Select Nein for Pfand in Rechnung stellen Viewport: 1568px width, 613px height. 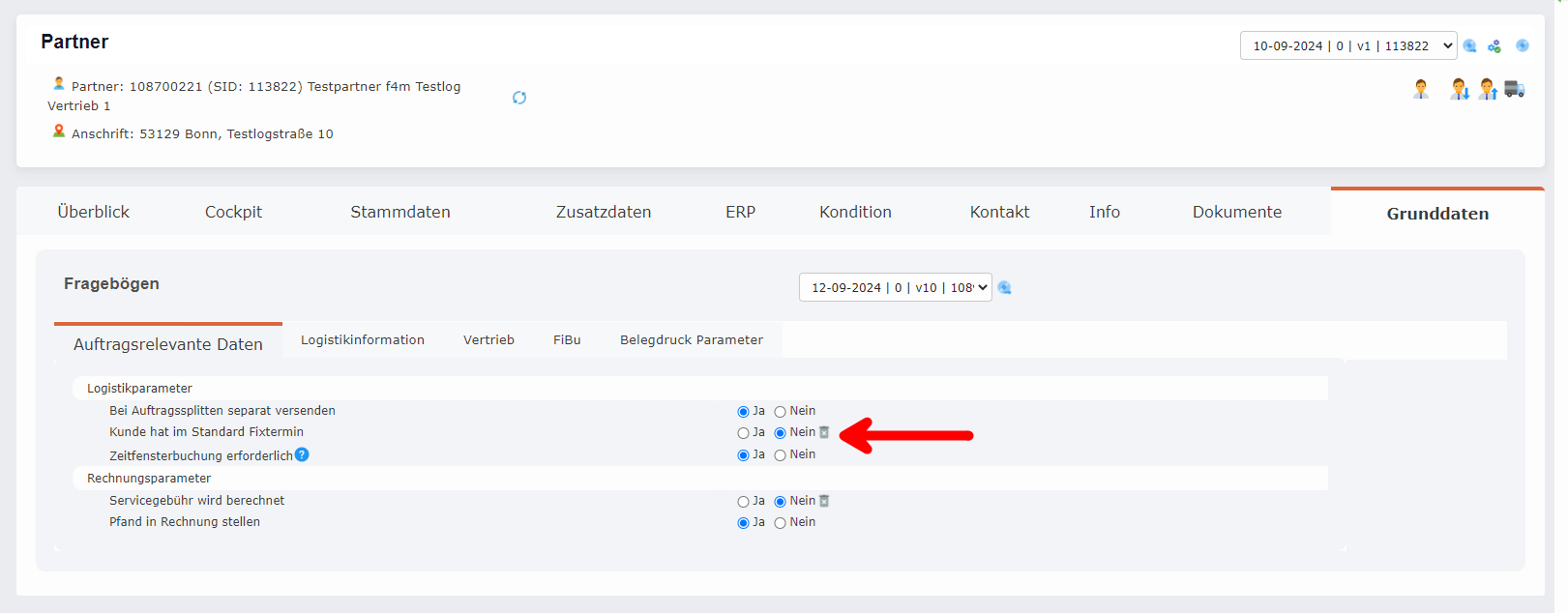coord(780,523)
